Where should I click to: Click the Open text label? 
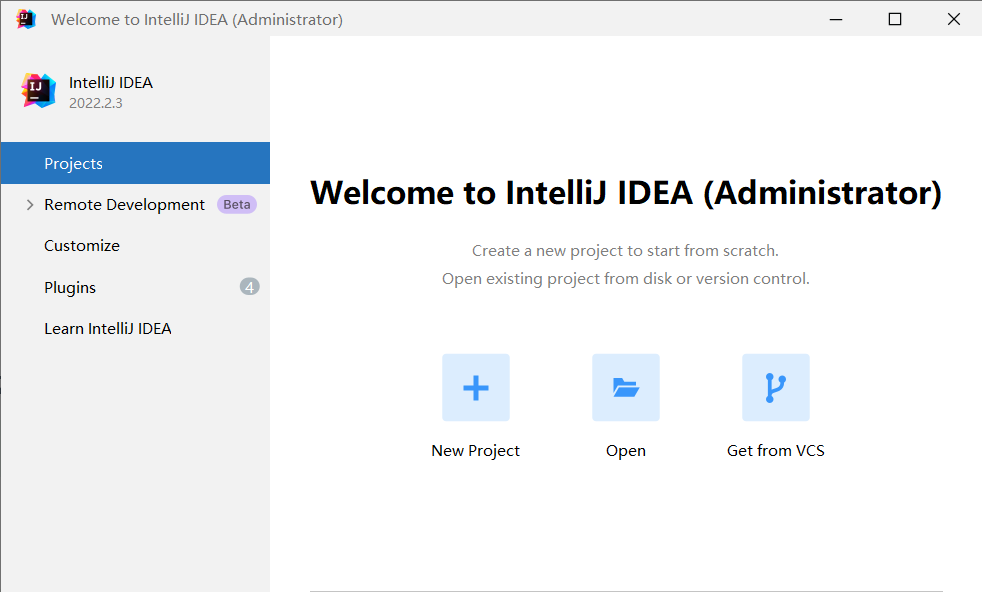(x=626, y=451)
